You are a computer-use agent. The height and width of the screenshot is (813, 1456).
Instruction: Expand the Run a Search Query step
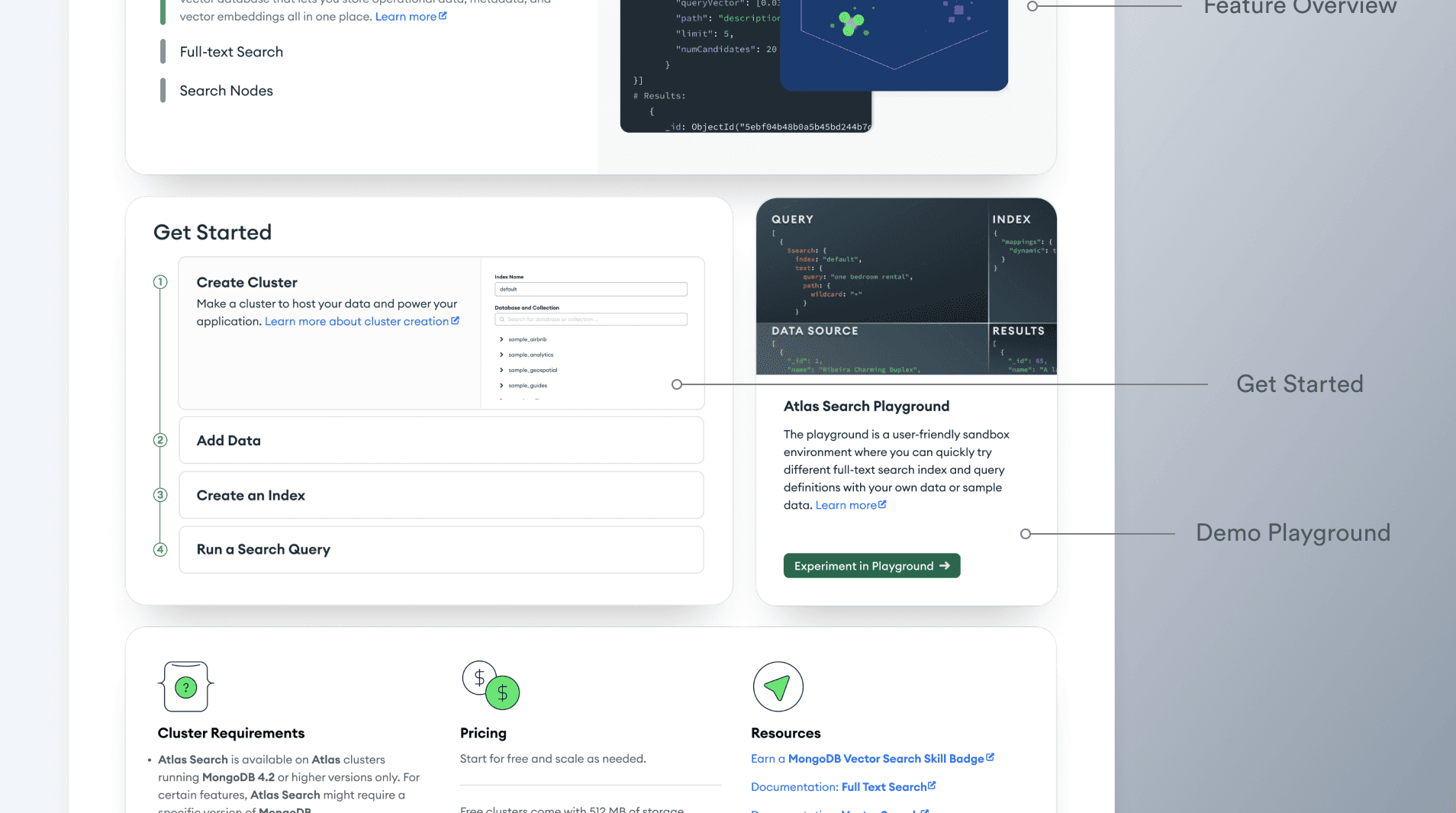click(x=441, y=549)
